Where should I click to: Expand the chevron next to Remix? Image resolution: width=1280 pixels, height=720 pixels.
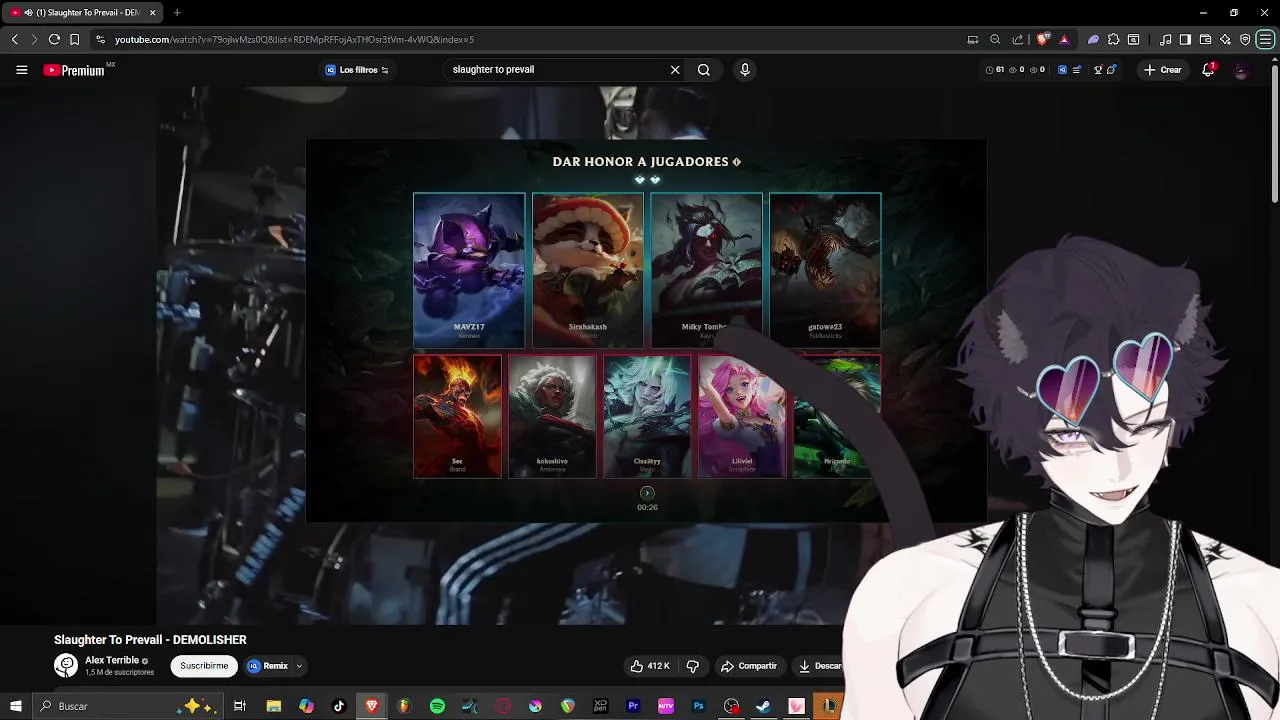pos(298,666)
